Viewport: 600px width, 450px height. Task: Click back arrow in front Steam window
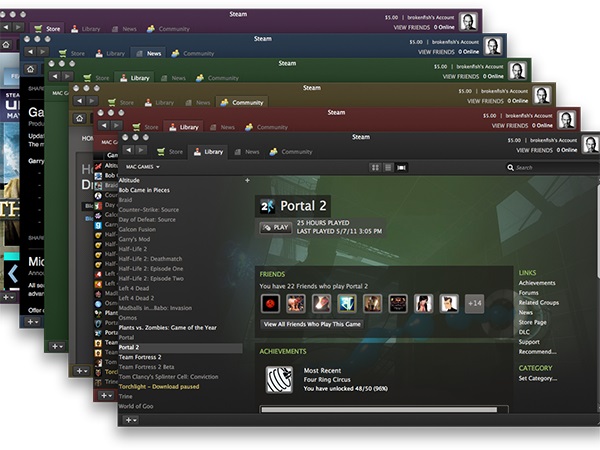point(129,150)
